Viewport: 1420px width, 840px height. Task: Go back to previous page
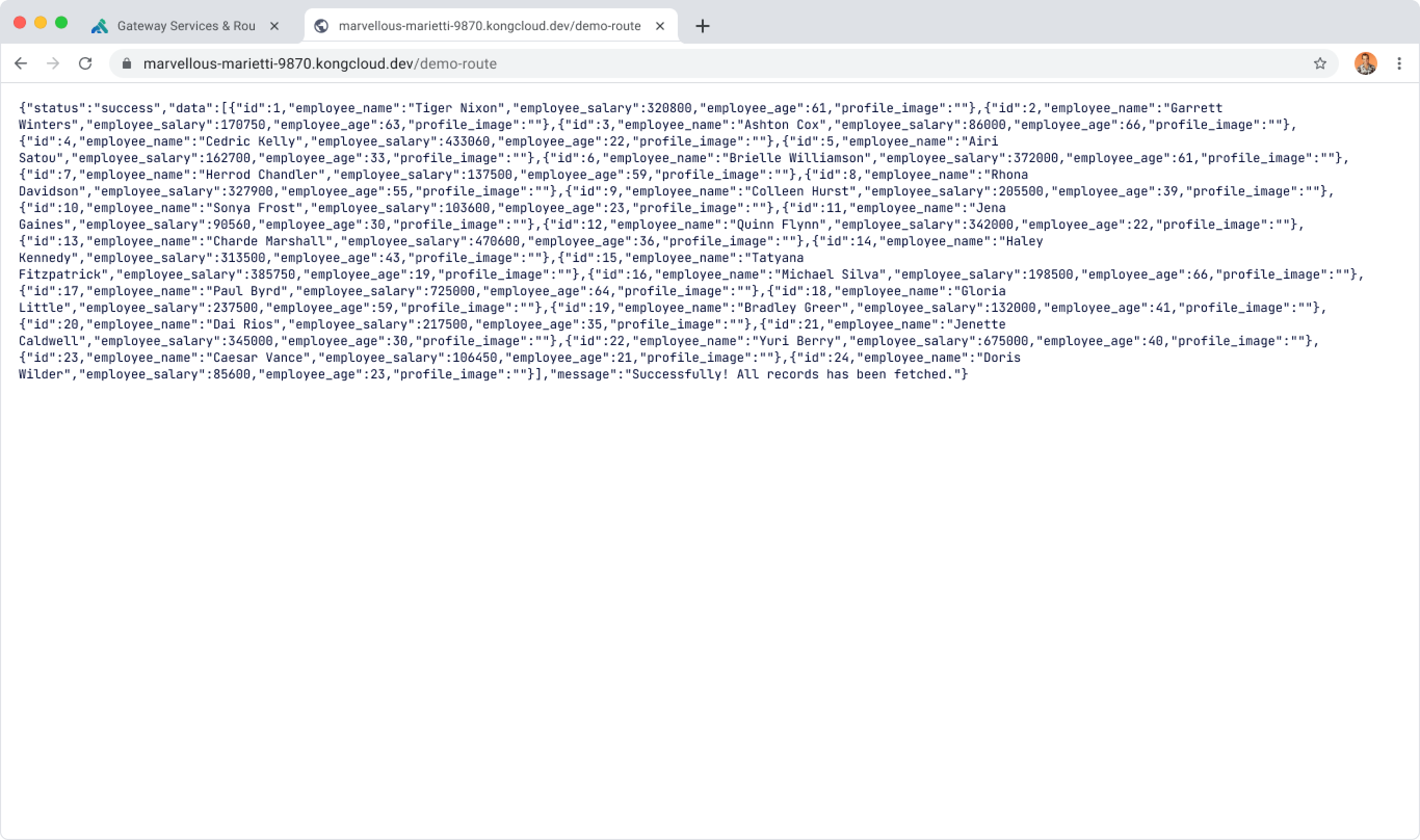[x=21, y=63]
